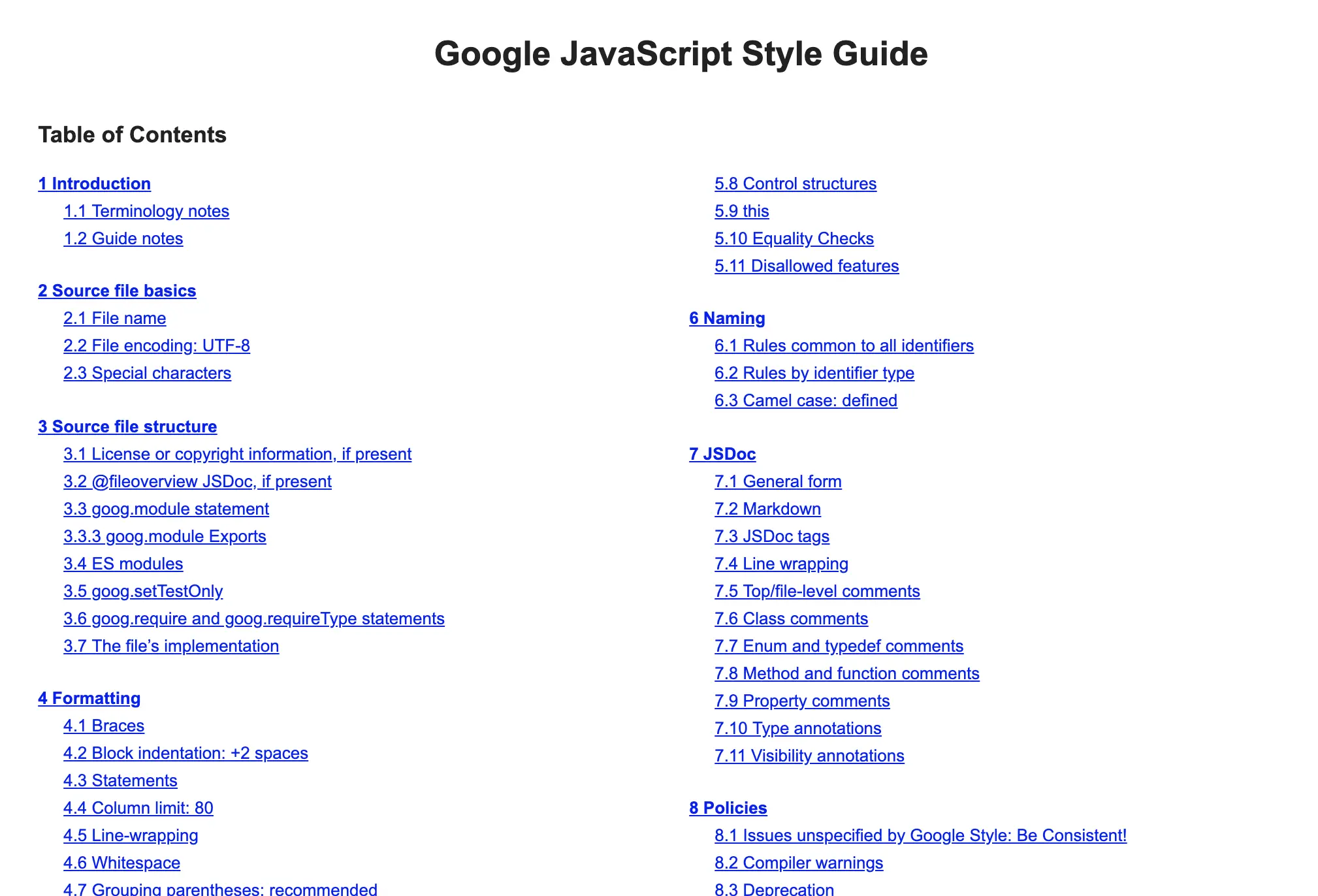This screenshot has width=1318, height=896.
Task: Jump to 6 Naming section
Action: coord(727,318)
